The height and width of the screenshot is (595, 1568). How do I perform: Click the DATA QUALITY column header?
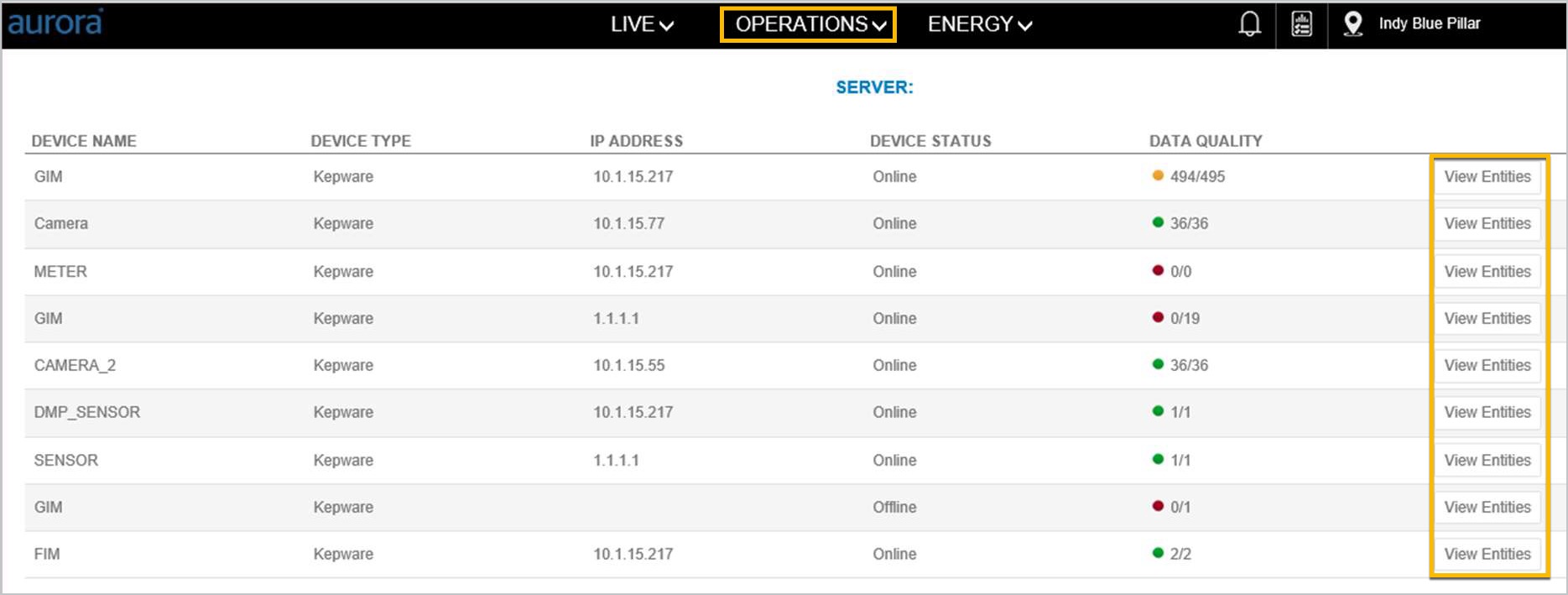[x=1206, y=141]
